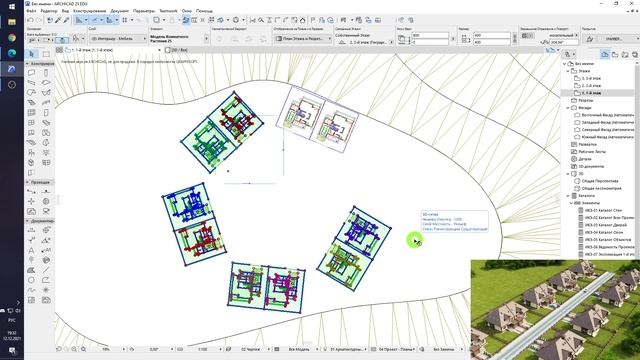The image size is (640, 360).
Task: Select the Spline tool
Action: [31, 290]
